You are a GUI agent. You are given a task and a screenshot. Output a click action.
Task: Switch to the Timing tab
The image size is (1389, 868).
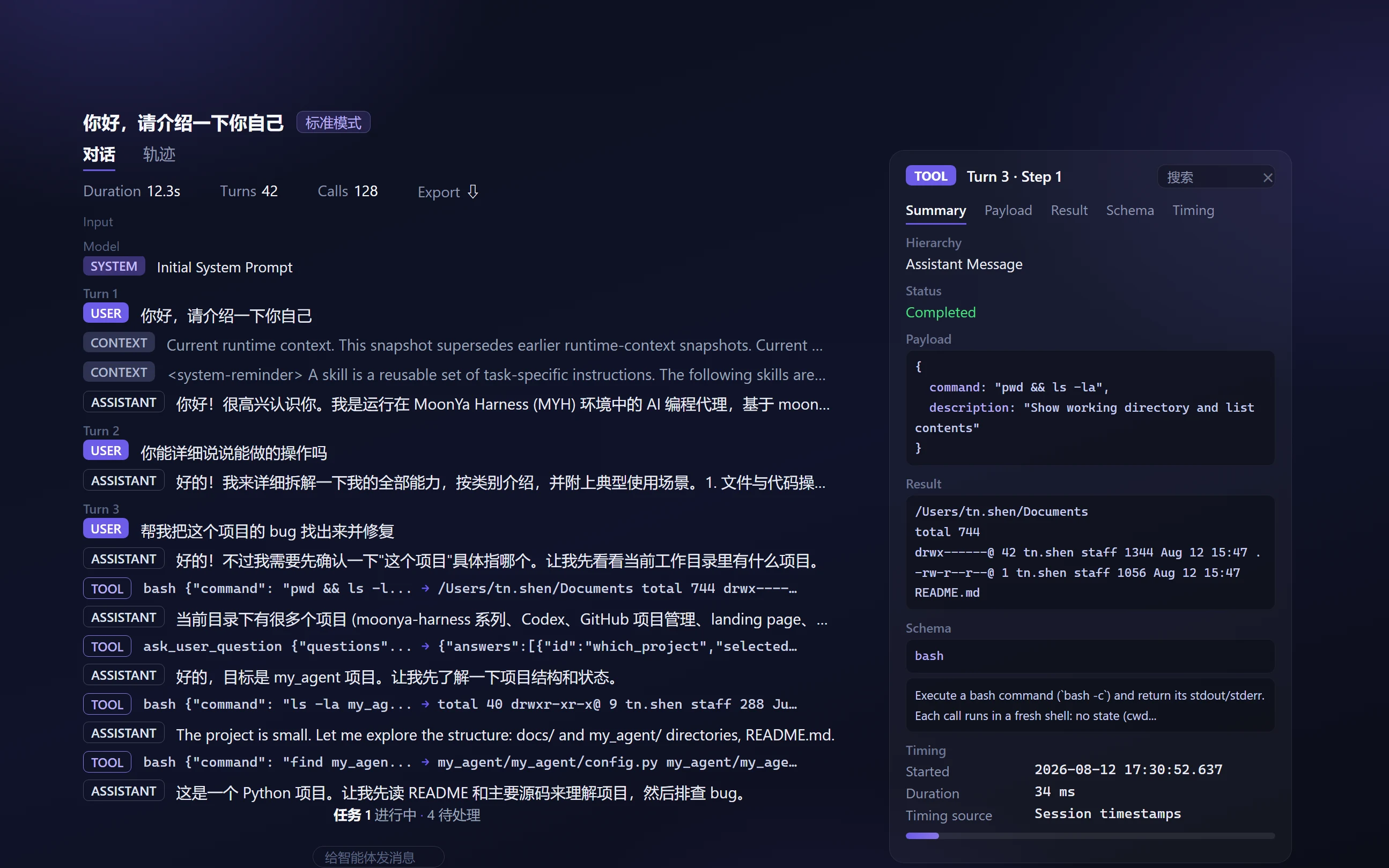click(x=1193, y=211)
